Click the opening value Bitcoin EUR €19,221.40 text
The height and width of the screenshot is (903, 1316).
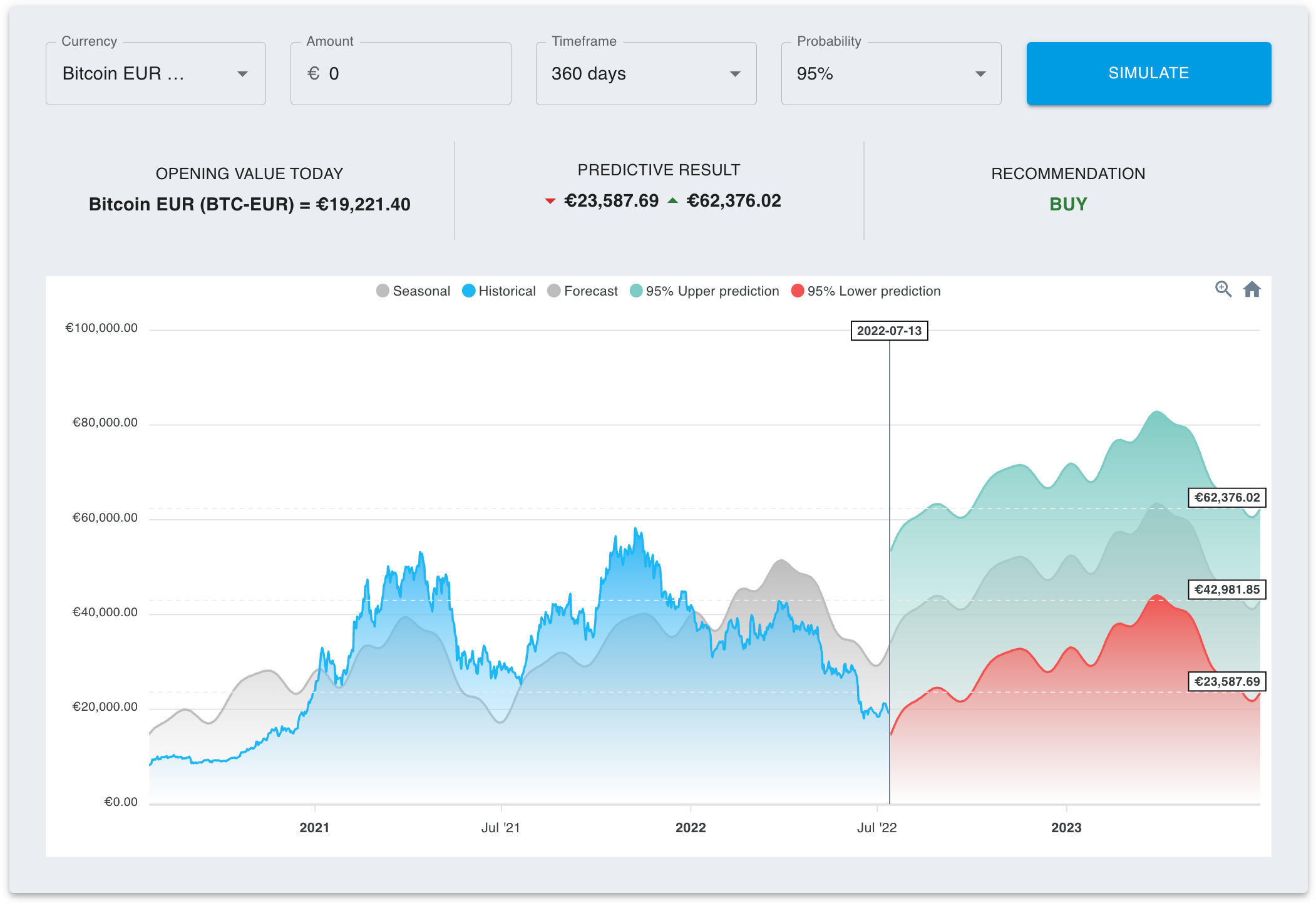250,204
